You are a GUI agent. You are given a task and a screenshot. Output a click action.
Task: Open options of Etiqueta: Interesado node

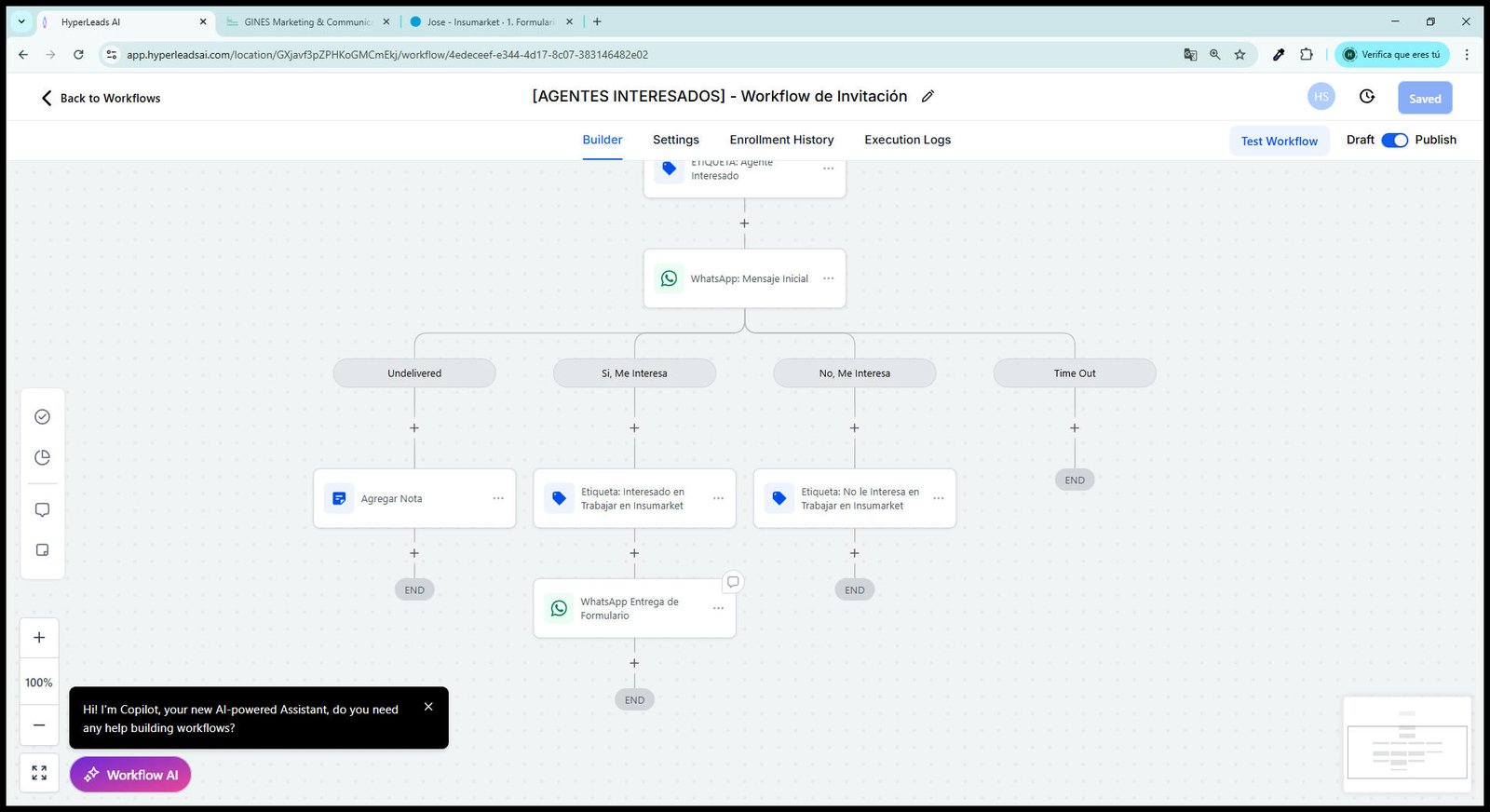click(718, 498)
